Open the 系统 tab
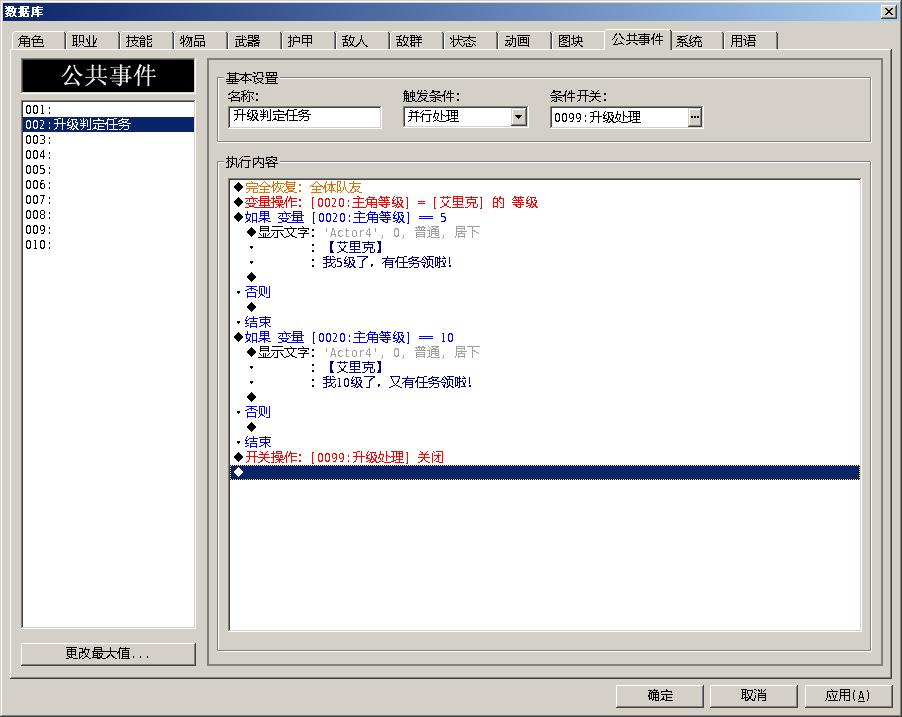Image resolution: width=902 pixels, height=717 pixels. pos(696,41)
